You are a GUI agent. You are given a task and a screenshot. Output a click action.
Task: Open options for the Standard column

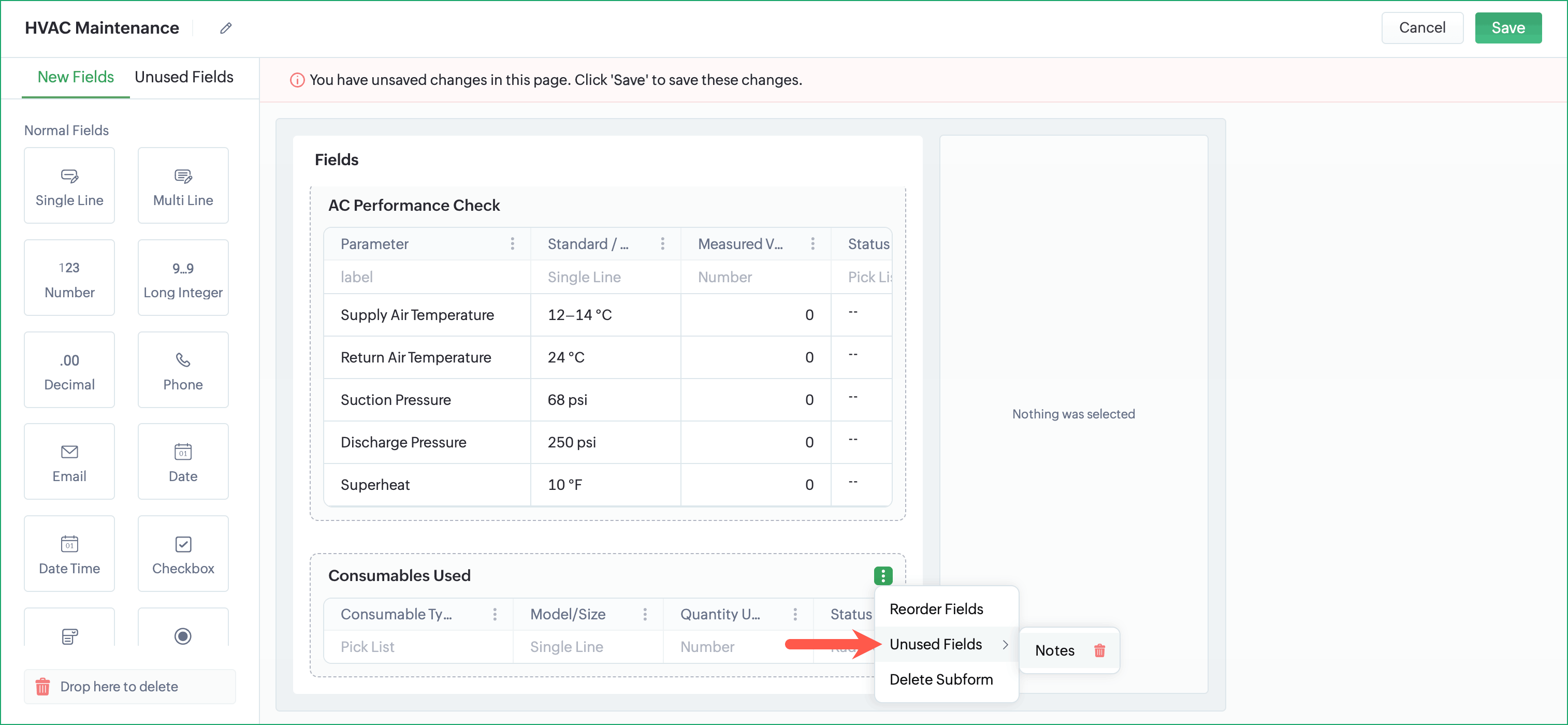[x=662, y=244]
